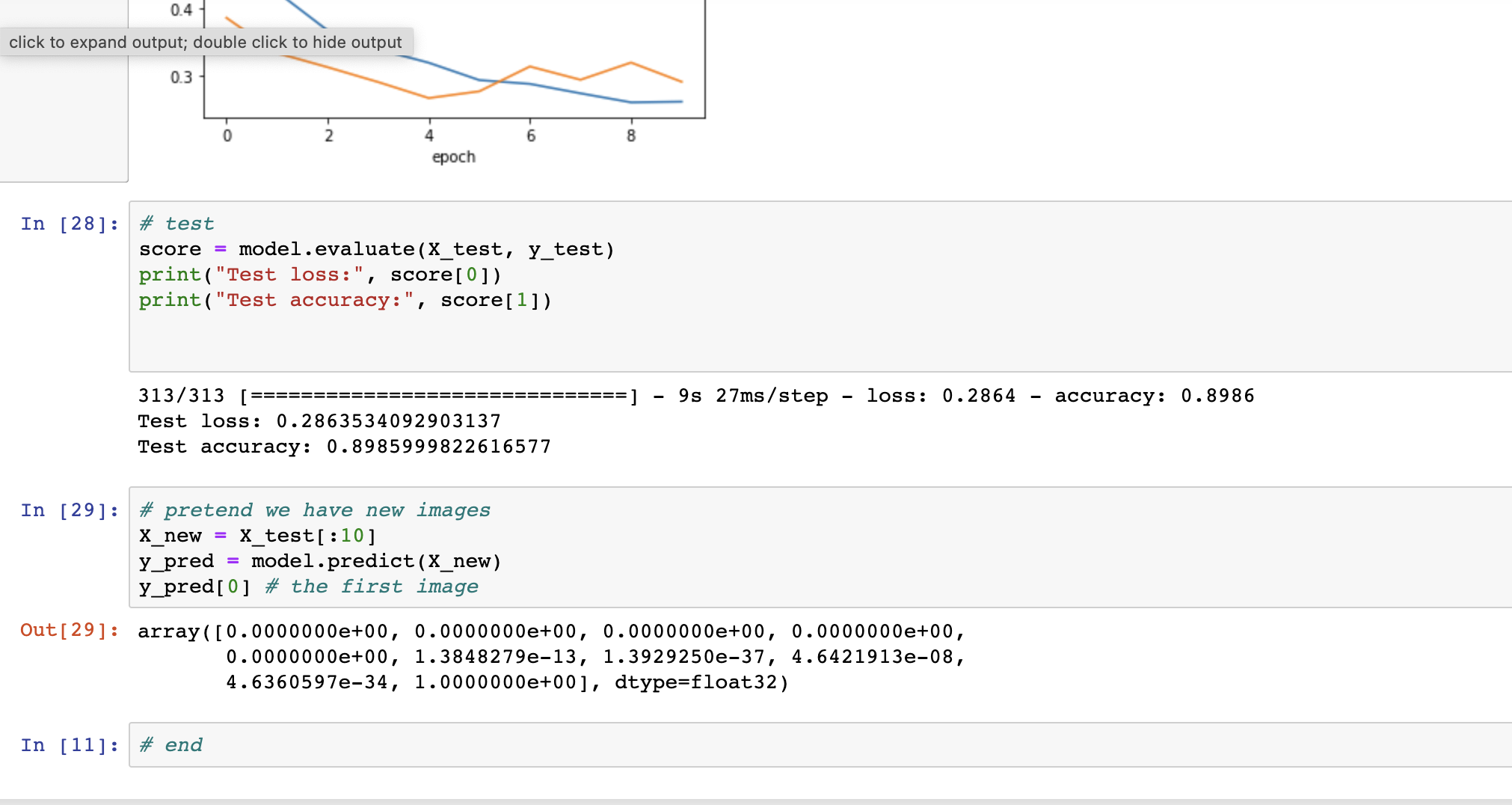Image resolution: width=1512 pixels, height=805 pixels.
Task: Click the y_pred[0] line of code
Action: pyautogui.click(x=193, y=587)
